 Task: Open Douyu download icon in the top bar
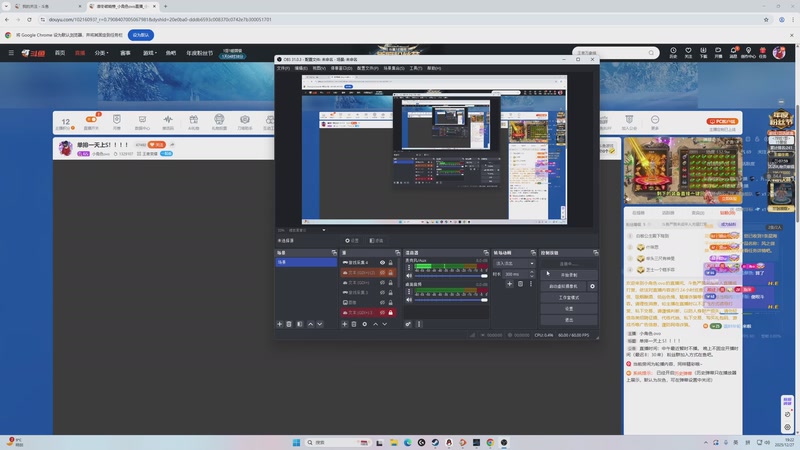click(703, 52)
